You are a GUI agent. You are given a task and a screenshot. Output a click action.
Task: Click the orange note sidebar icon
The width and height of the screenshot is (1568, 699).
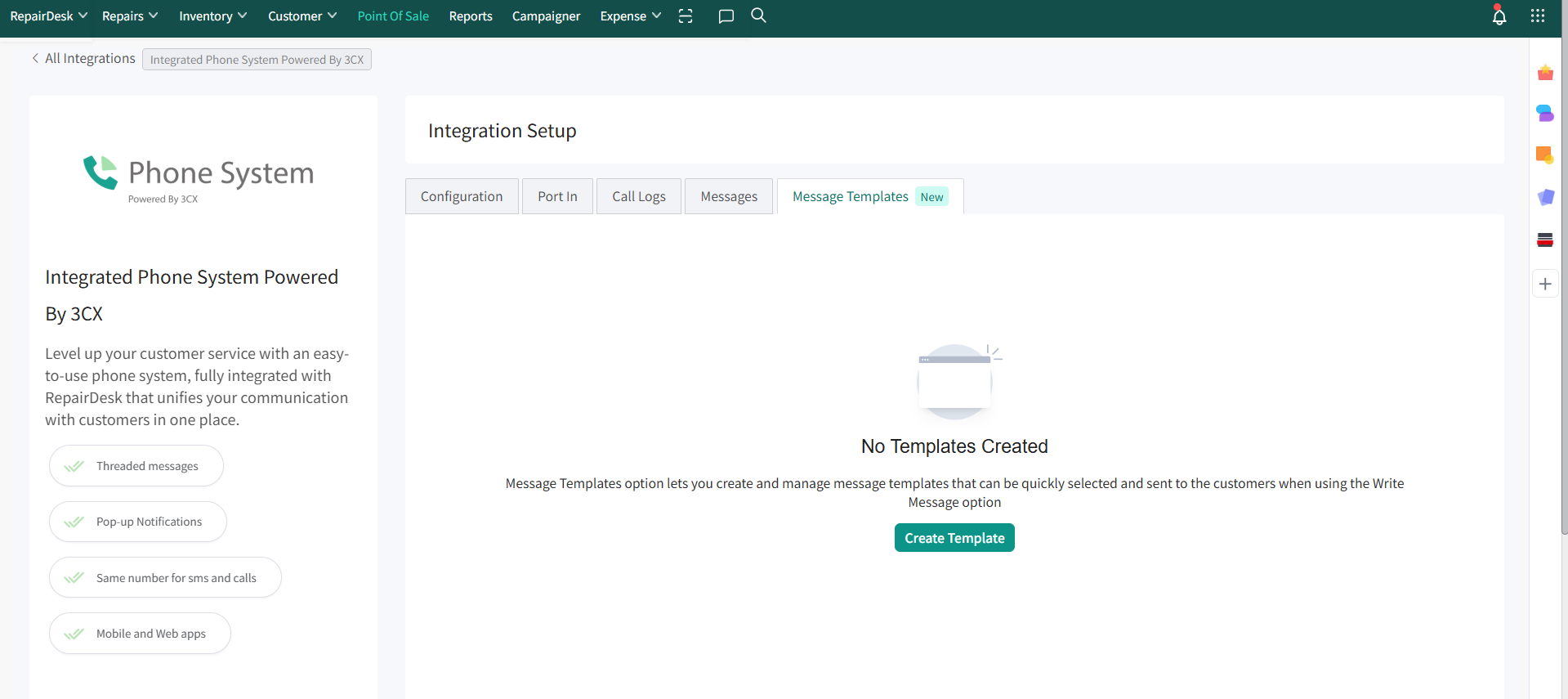[1545, 155]
